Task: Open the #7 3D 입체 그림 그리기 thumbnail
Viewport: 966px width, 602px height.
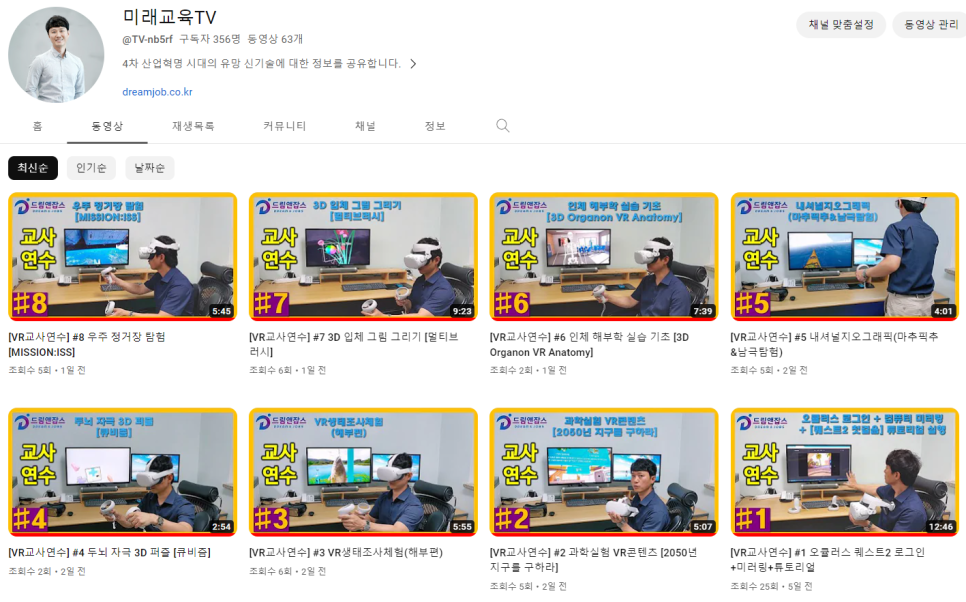Action: [363, 257]
